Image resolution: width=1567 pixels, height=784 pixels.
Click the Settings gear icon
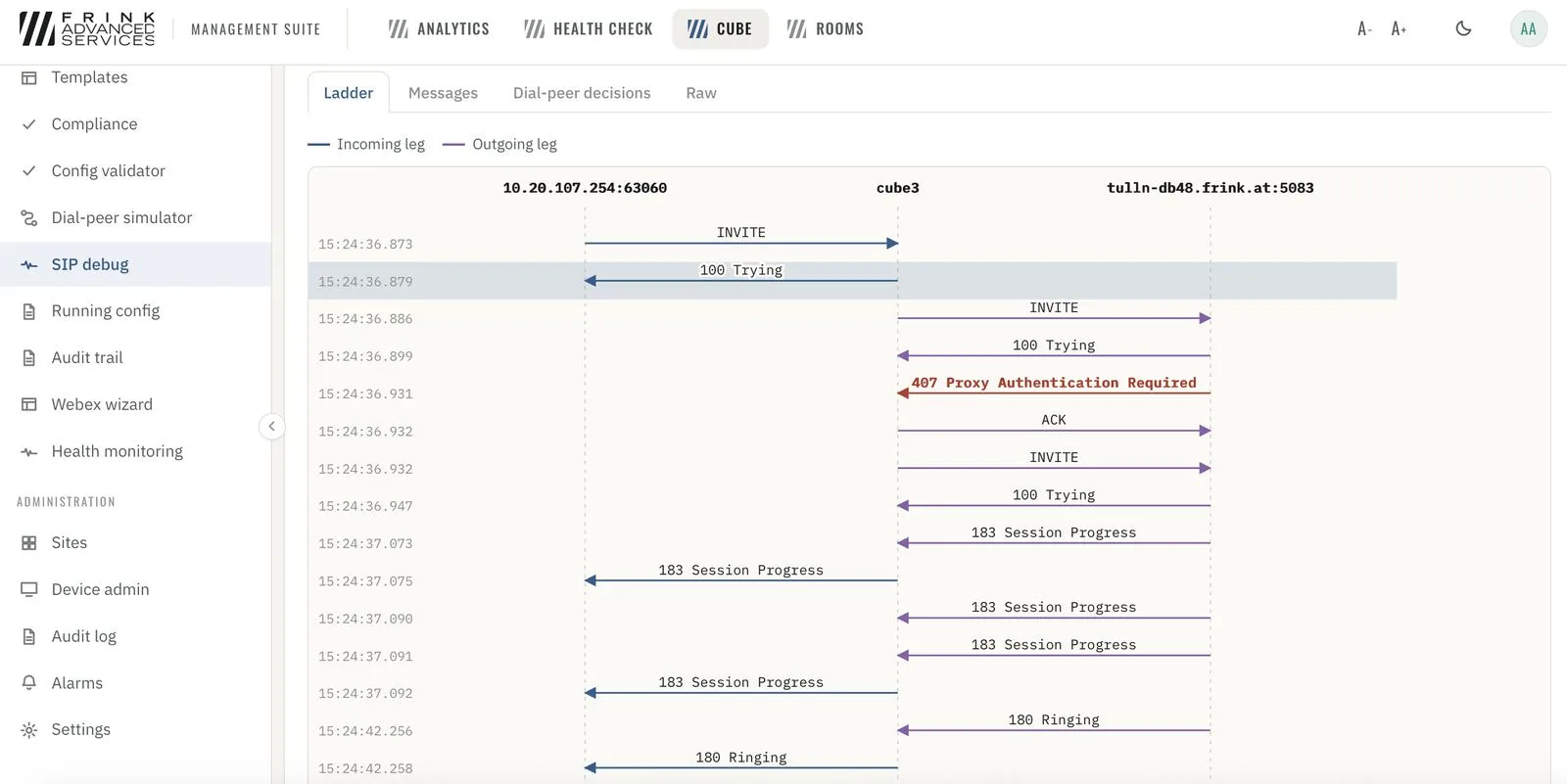pos(29,730)
